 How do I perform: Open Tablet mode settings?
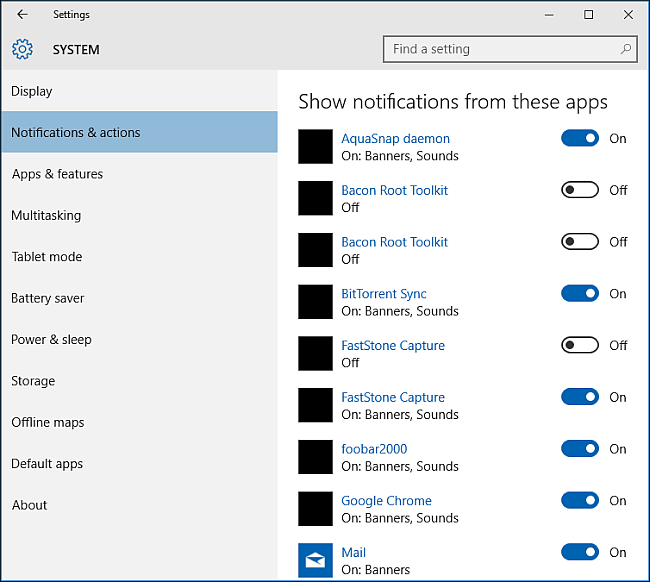[x=139, y=257]
